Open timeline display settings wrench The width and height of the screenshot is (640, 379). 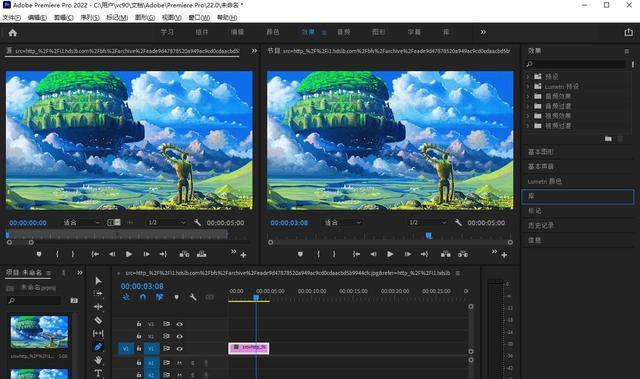[193, 297]
